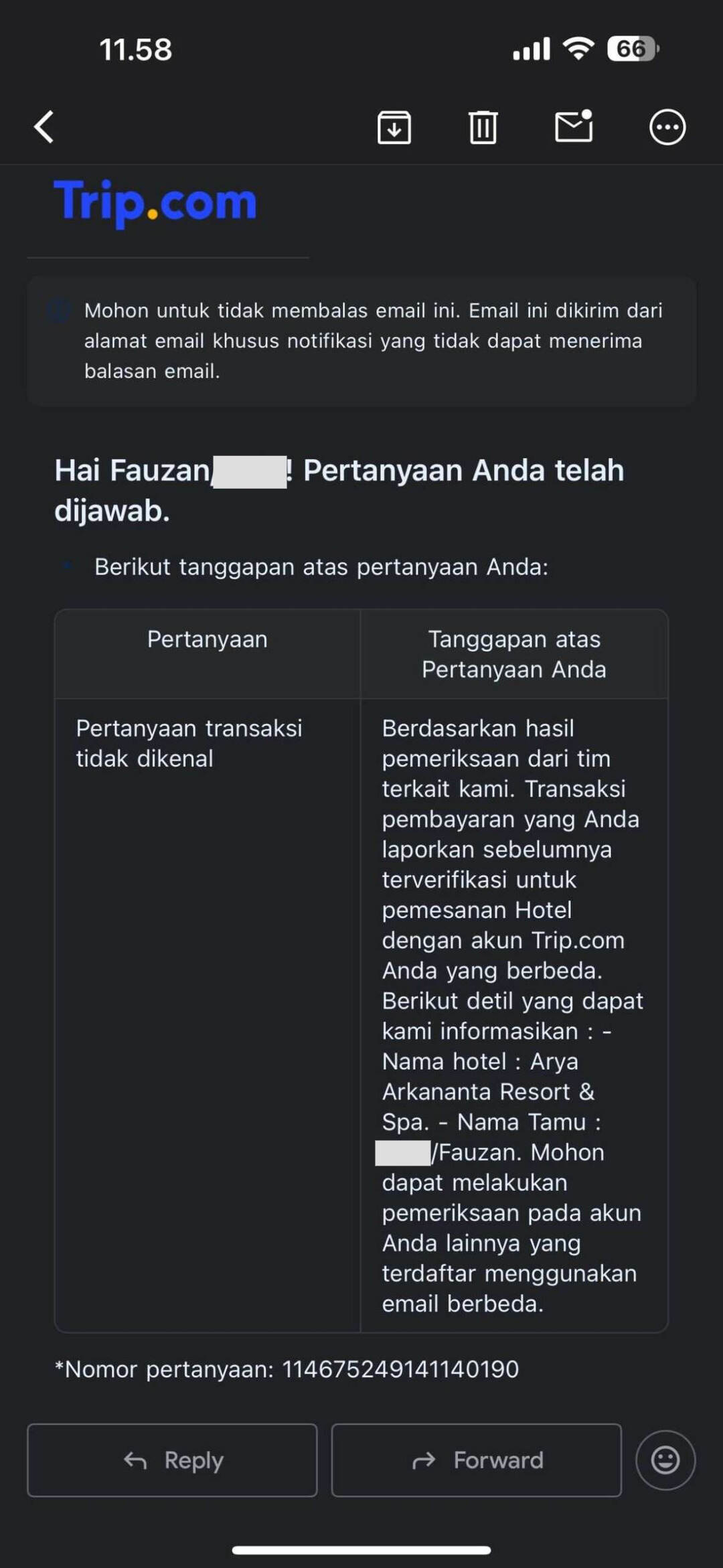Tap the home indicator bar
723x1568 pixels.
[361, 1549]
